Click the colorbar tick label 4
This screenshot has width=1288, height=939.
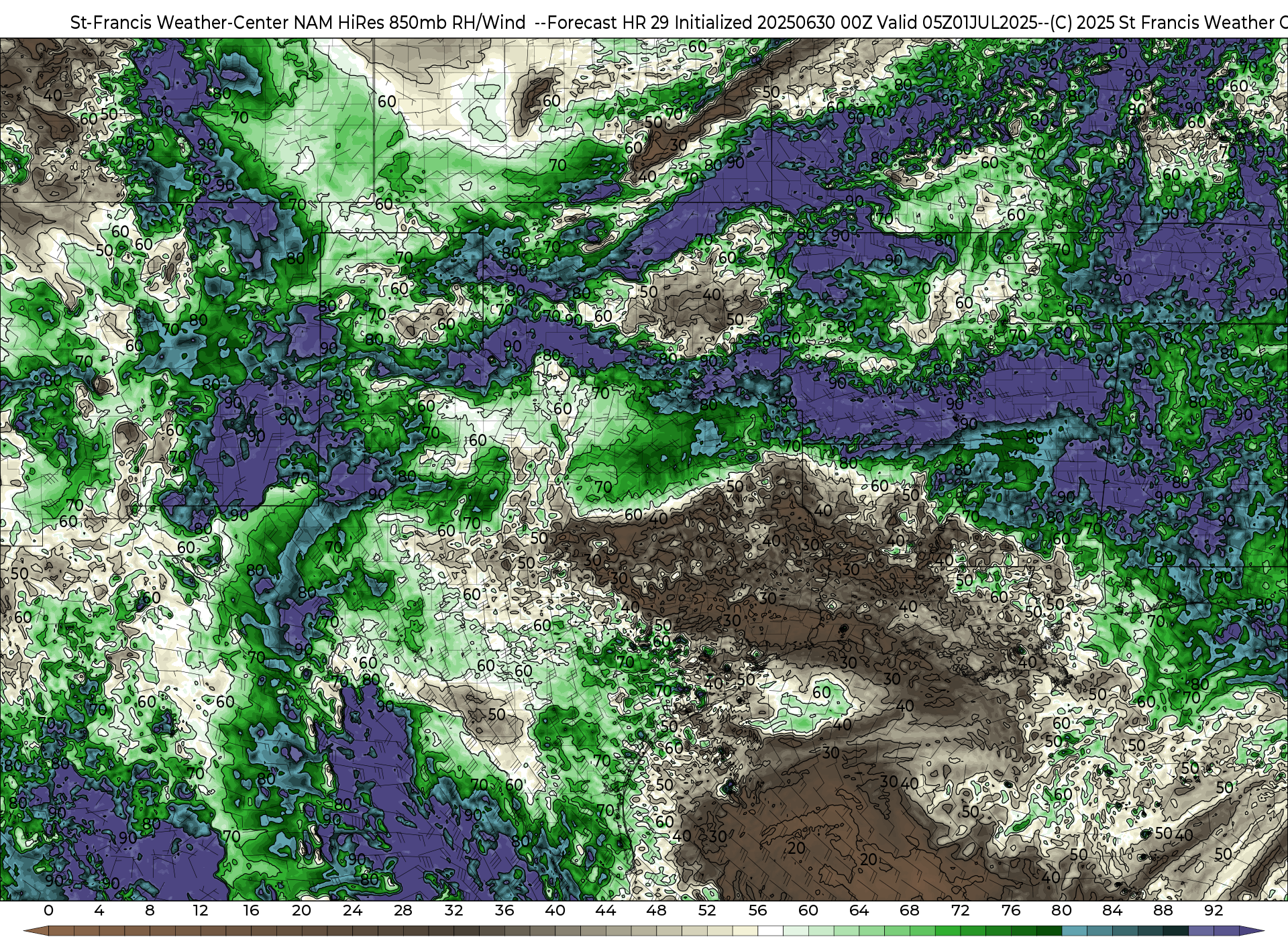(99, 910)
